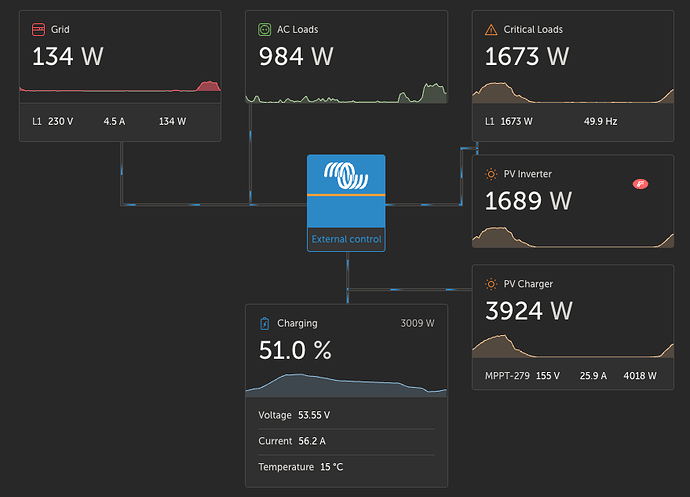Viewport: 690px width, 497px height.
Task: Open the External control status label
Action: pyautogui.click(x=346, y=239)
